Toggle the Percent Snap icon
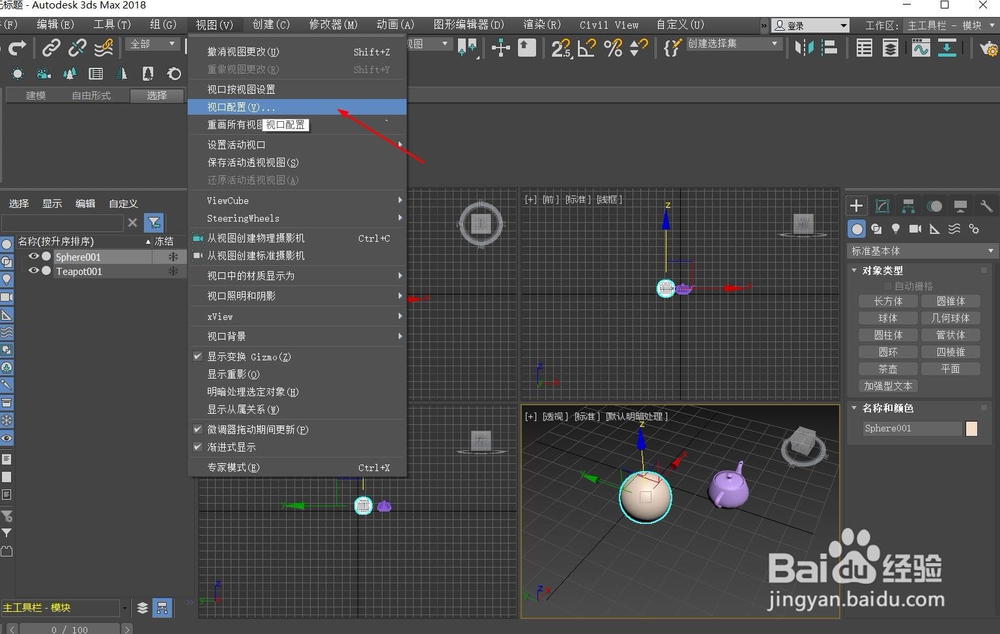Viewport: 1000px width, 634px height. point(613,48)
